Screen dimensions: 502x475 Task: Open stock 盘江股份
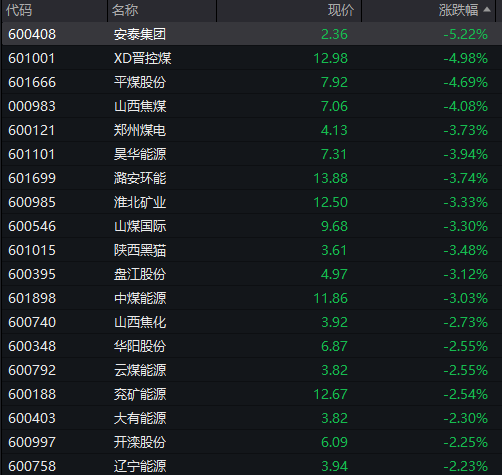click(140, 274)
